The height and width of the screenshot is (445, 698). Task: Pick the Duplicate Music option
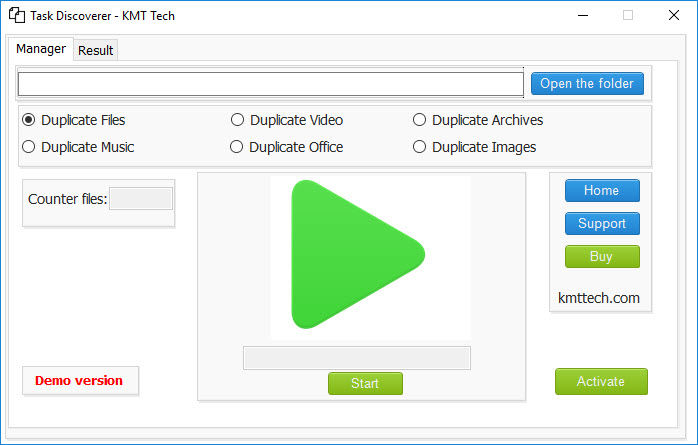(x=29, y=147)
